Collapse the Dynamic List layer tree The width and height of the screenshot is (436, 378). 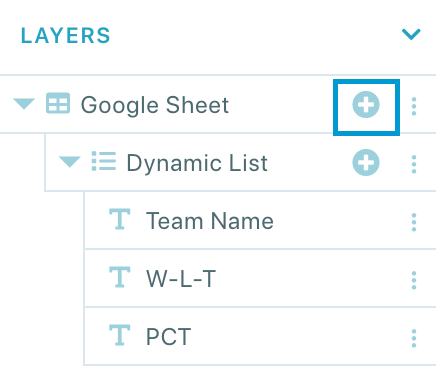(x=70, y=162)
